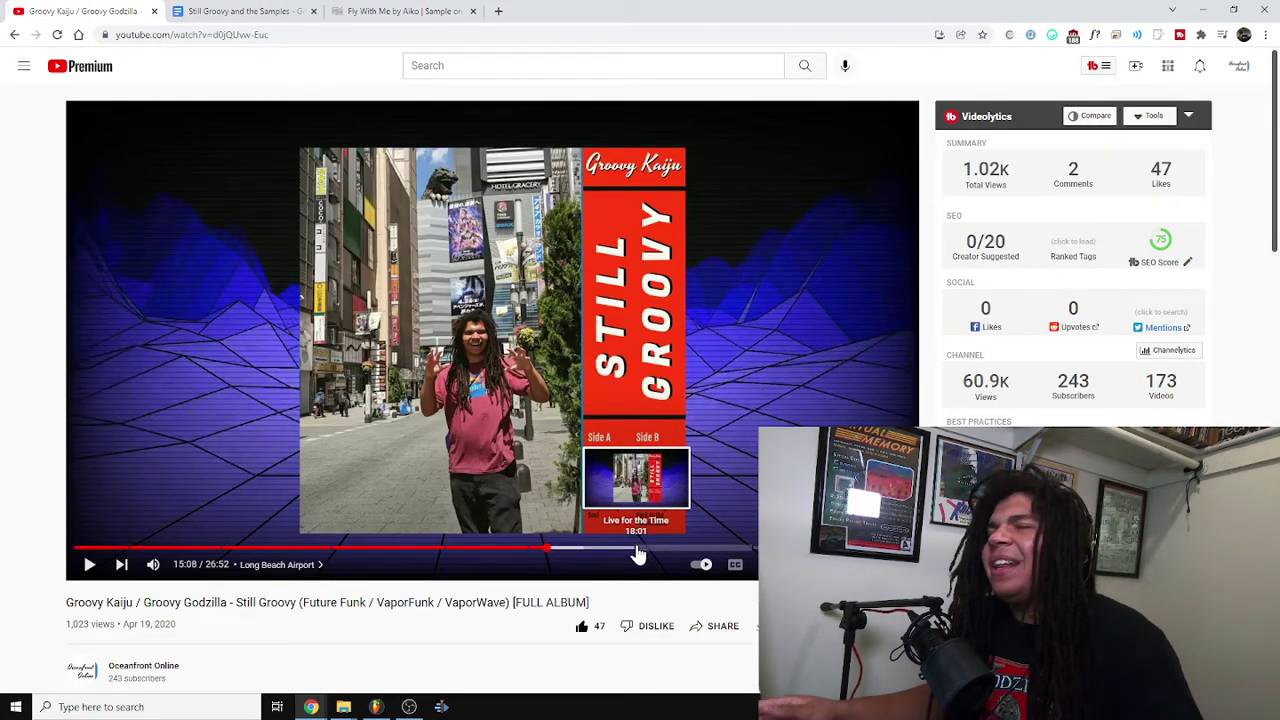Open the tab search dropdown arrow

point(1172,10)
